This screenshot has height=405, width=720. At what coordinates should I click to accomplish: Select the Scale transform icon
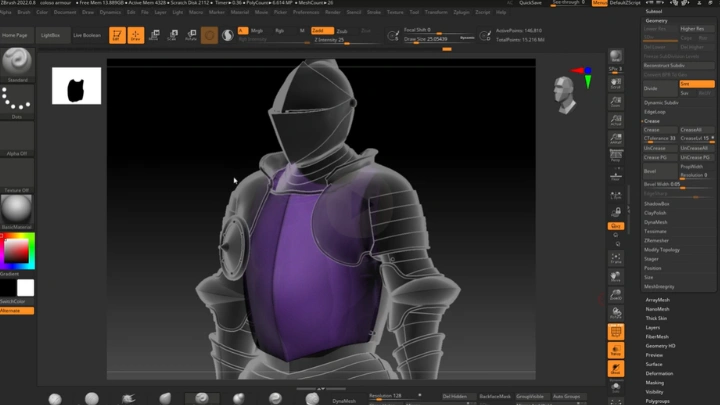[173, 35]
